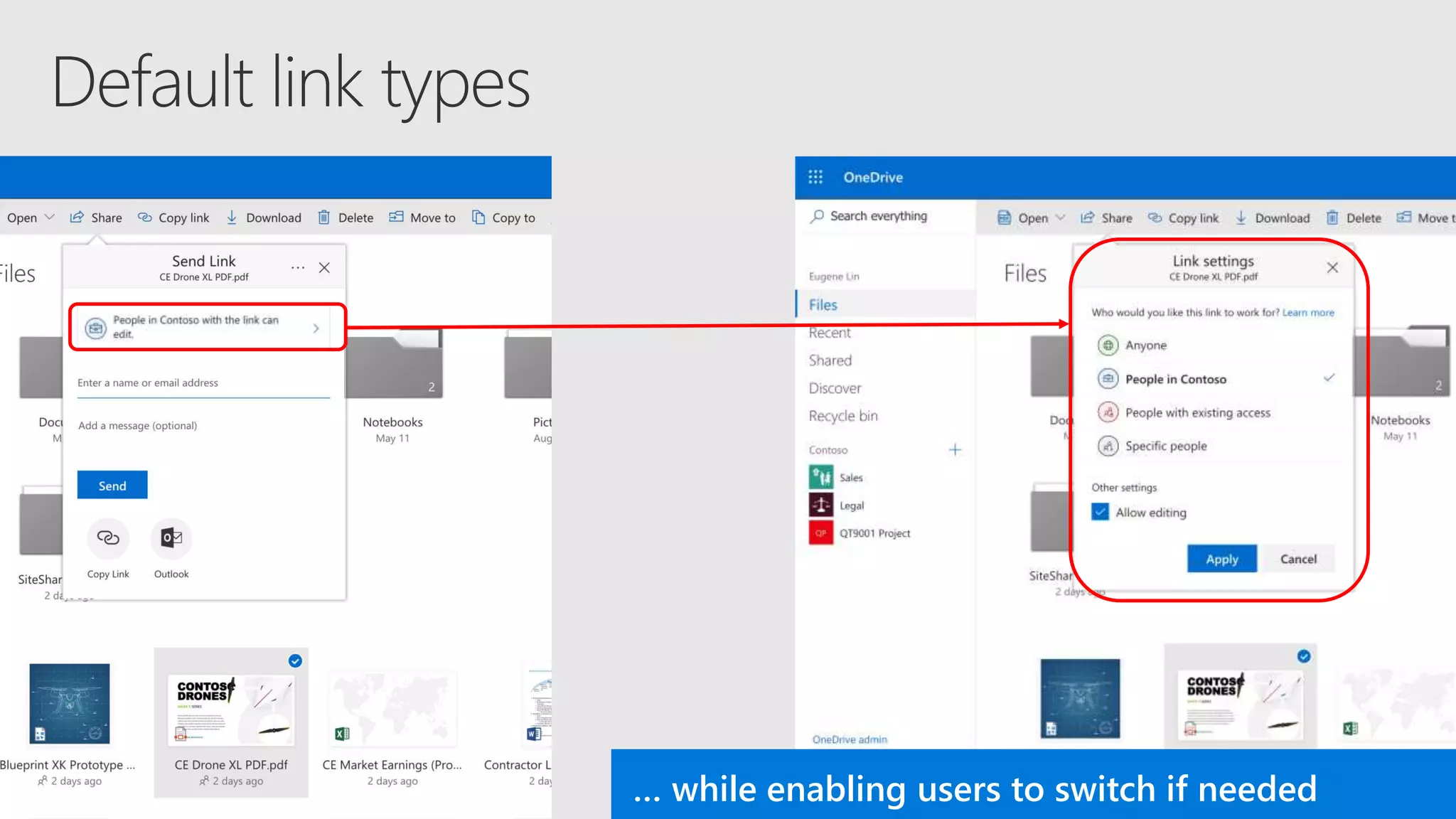Click the Copy Link circle icon

pyautogui.click(x=108, y=538)
